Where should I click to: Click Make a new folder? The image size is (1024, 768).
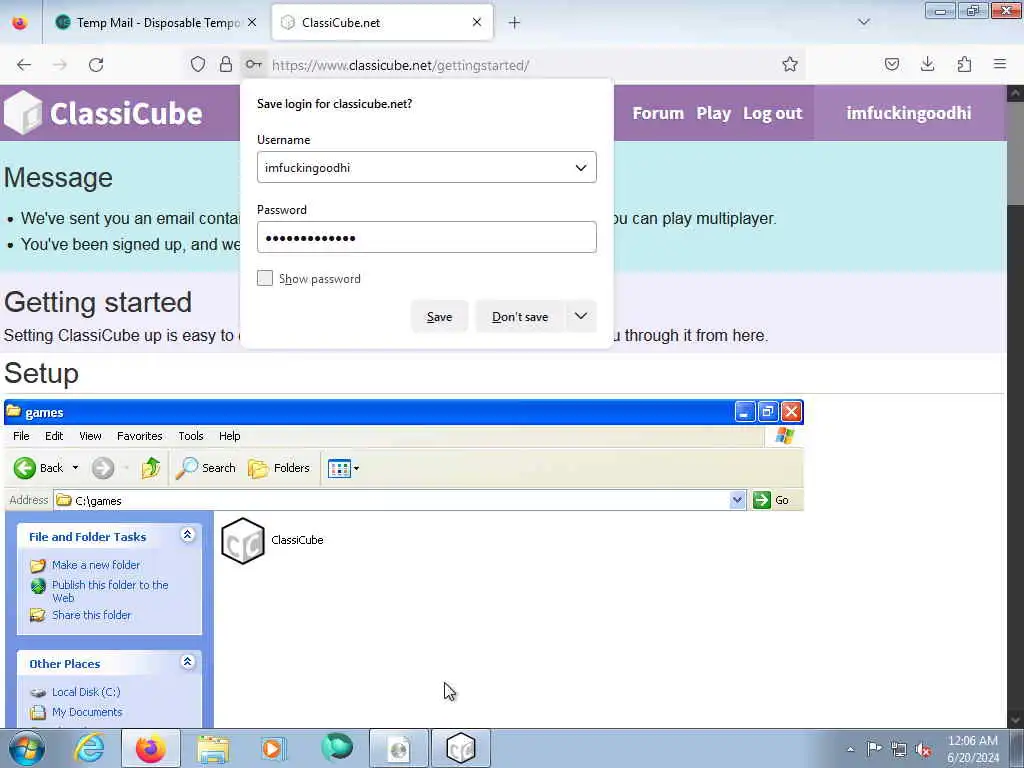click(x=95, y=565)
